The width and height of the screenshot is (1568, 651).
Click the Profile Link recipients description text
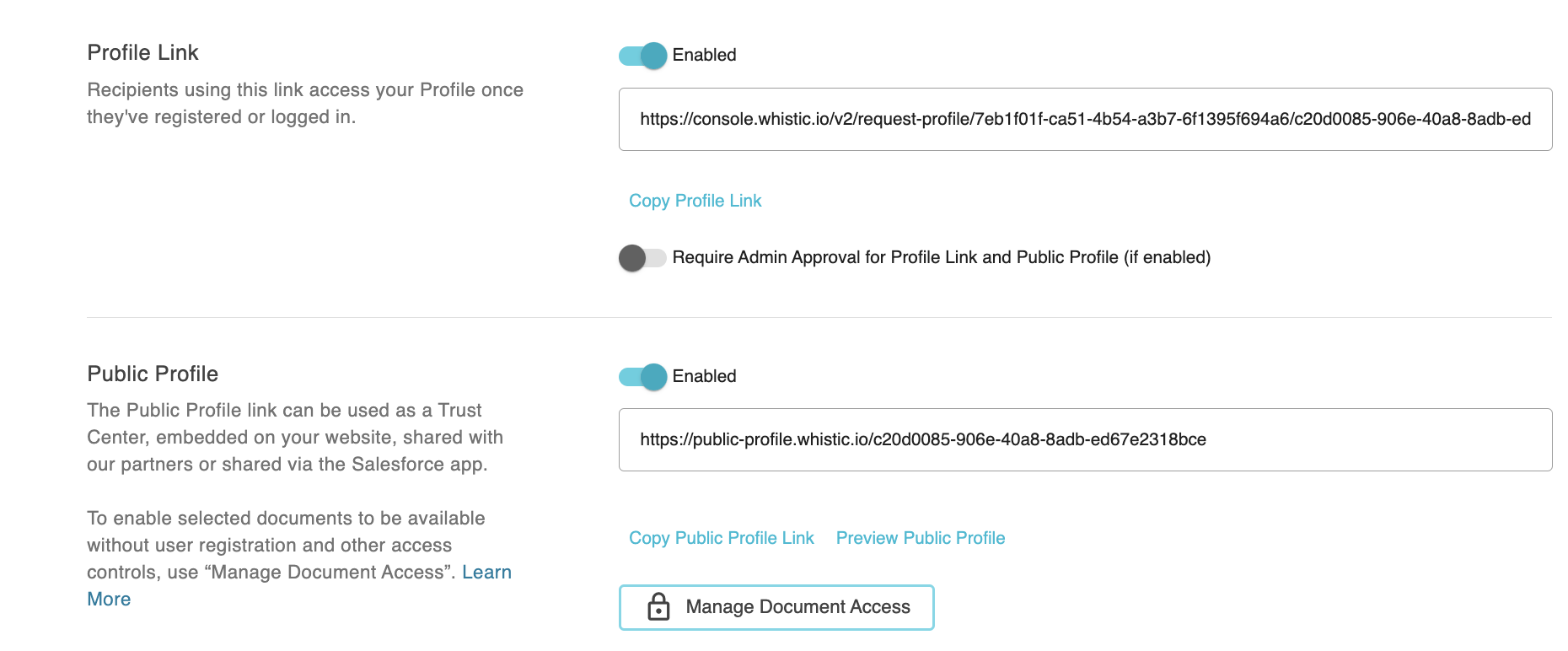pos(304,104)
